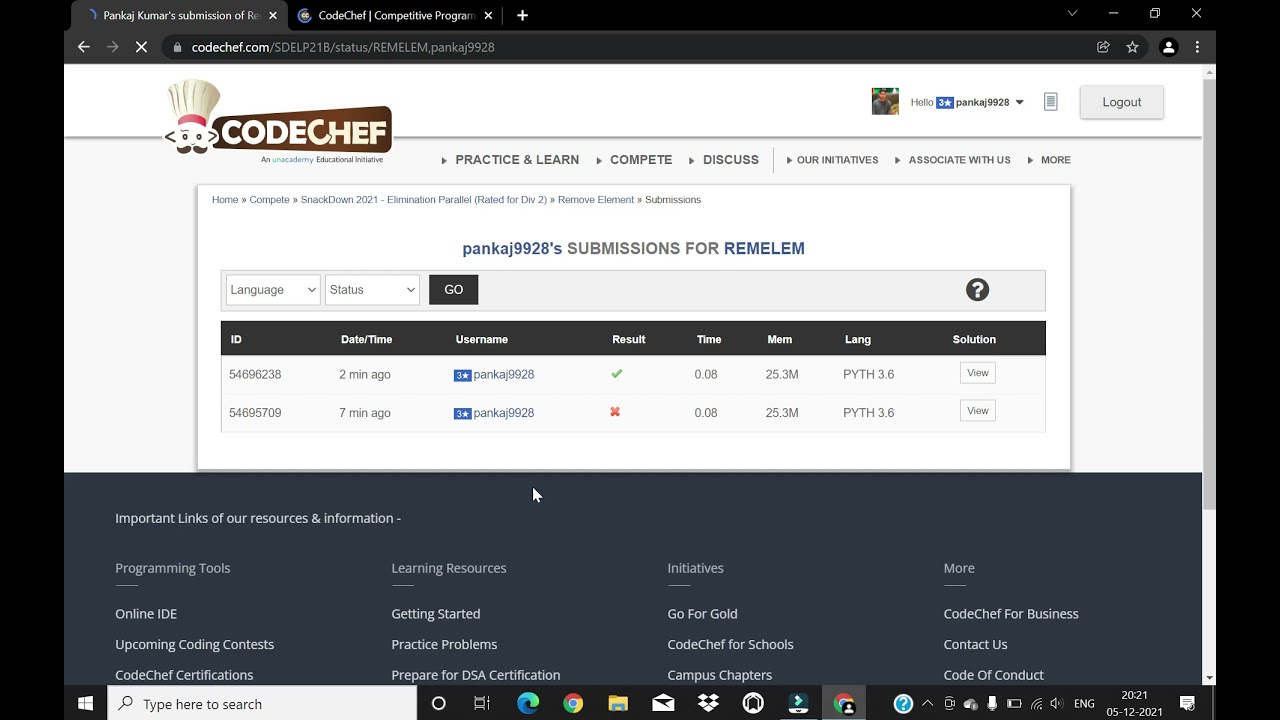Click the microphone tray icon

click(x=992, y=704)
